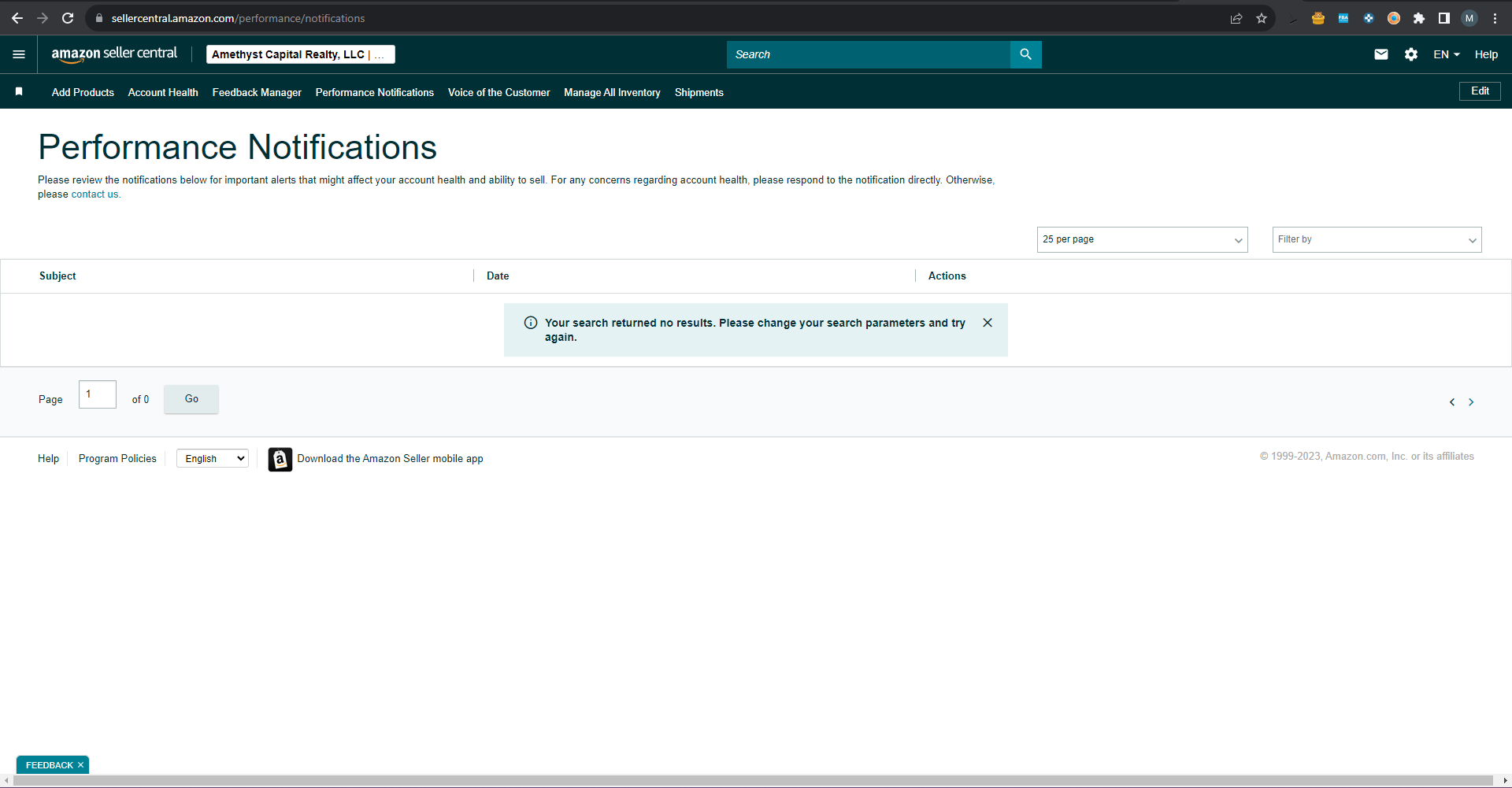Open Account Health menu item
Screen dimensions: 1512x788
click(x=163, y=92)
